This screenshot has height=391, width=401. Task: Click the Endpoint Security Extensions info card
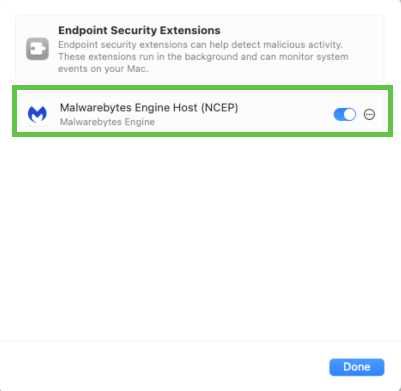pyautogui.click(x=200, y=49)
